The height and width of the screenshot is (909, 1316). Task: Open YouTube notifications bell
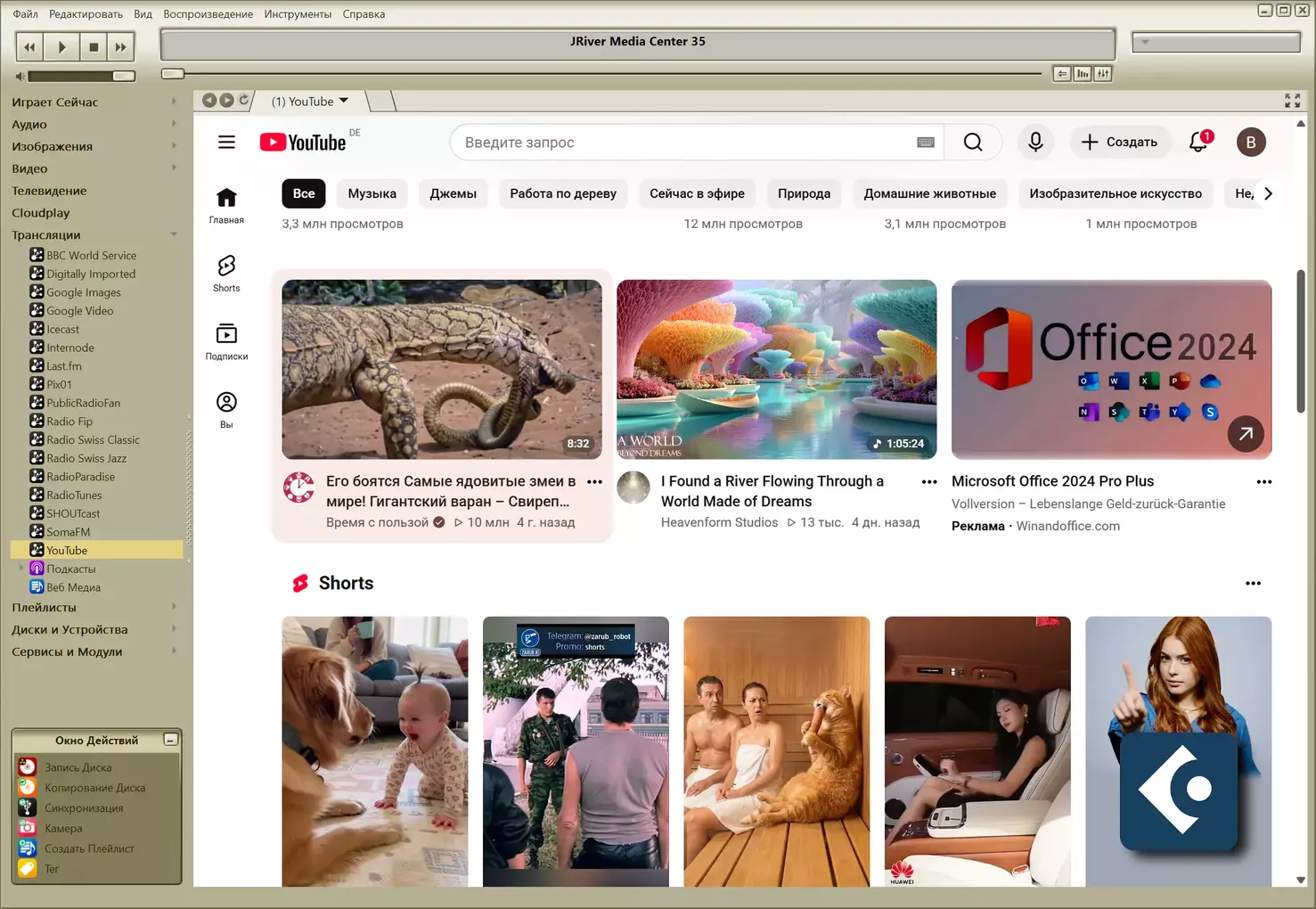pos(1198,142)
